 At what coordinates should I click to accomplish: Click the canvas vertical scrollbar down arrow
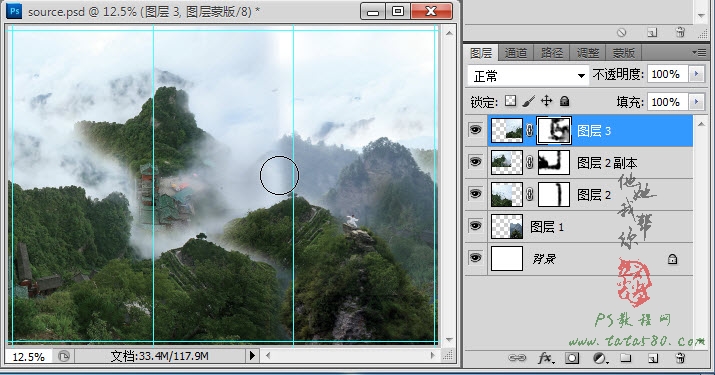tap(449, 340)
